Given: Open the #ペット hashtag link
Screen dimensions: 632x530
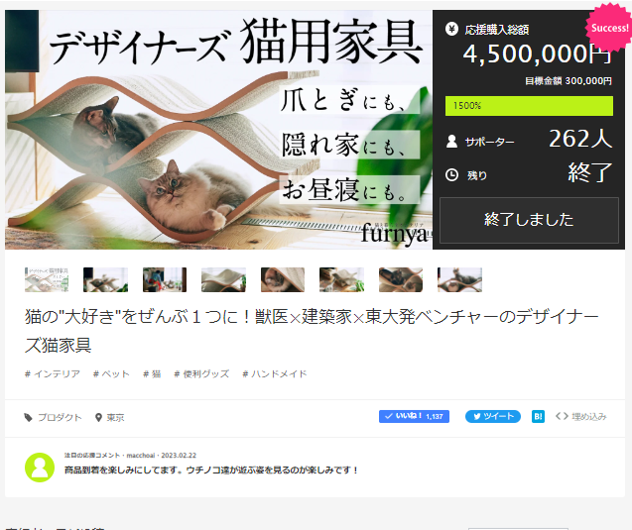Looking at the screenshot, I should click(111, 374).
